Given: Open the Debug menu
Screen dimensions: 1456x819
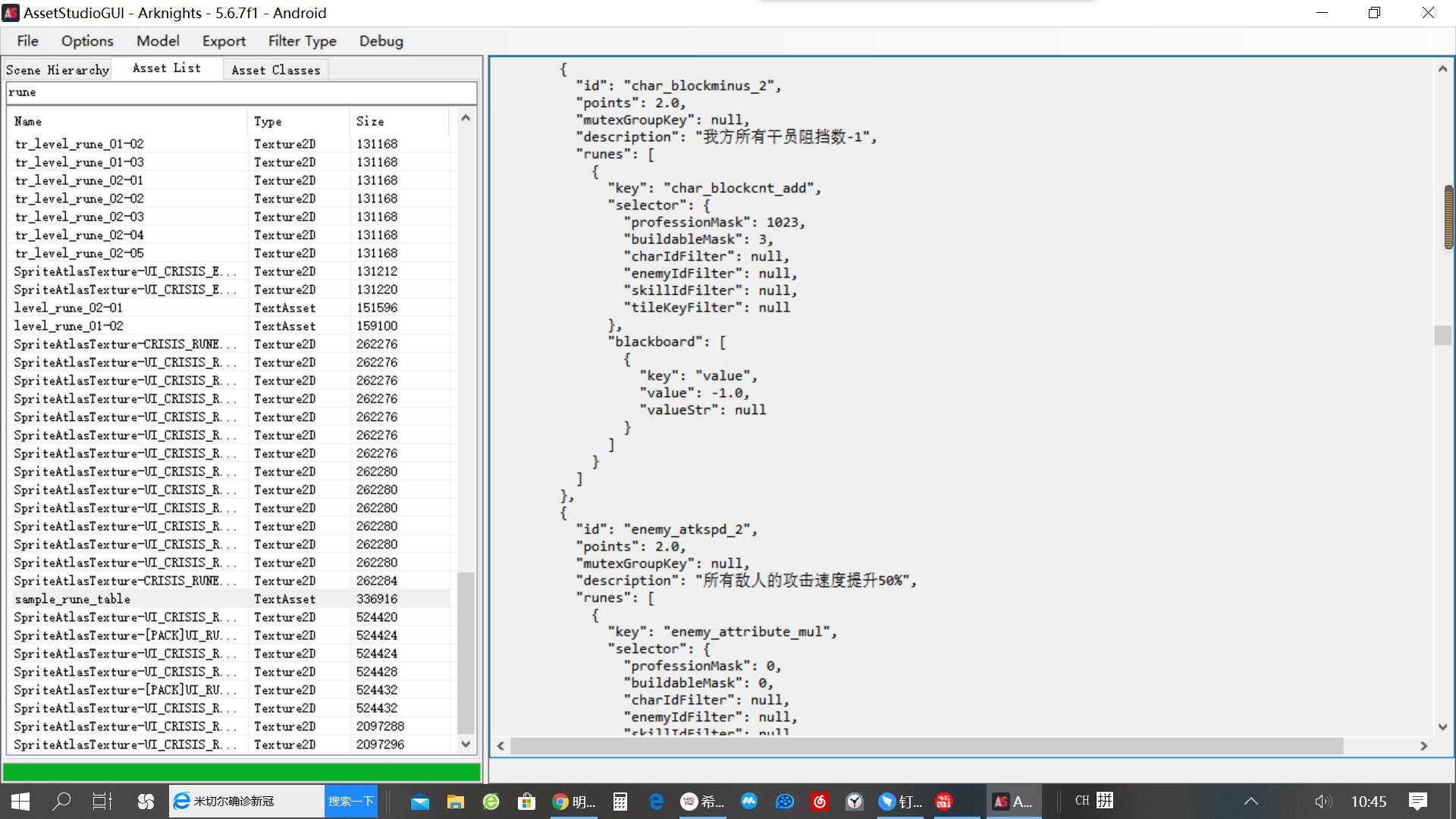Looking at the screenshot, I should click(381, 41).
